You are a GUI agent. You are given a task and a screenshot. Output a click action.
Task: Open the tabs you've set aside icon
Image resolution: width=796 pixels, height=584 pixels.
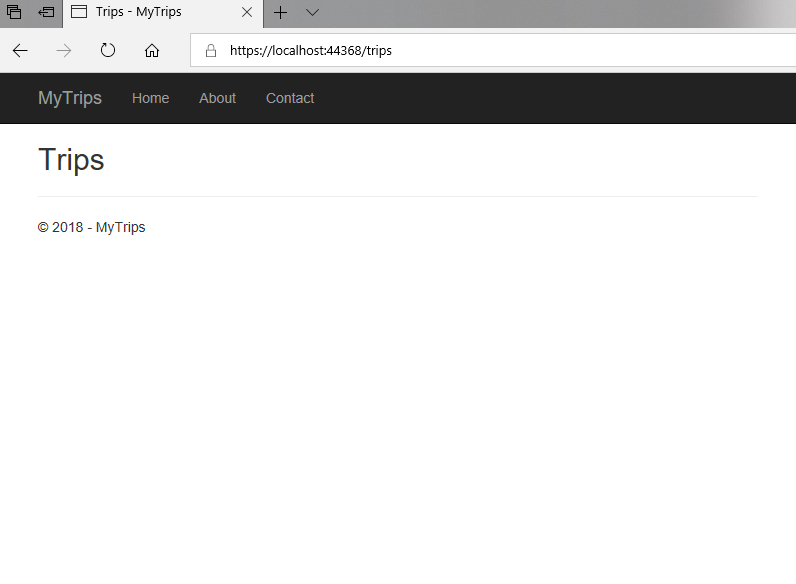(14, 13)
